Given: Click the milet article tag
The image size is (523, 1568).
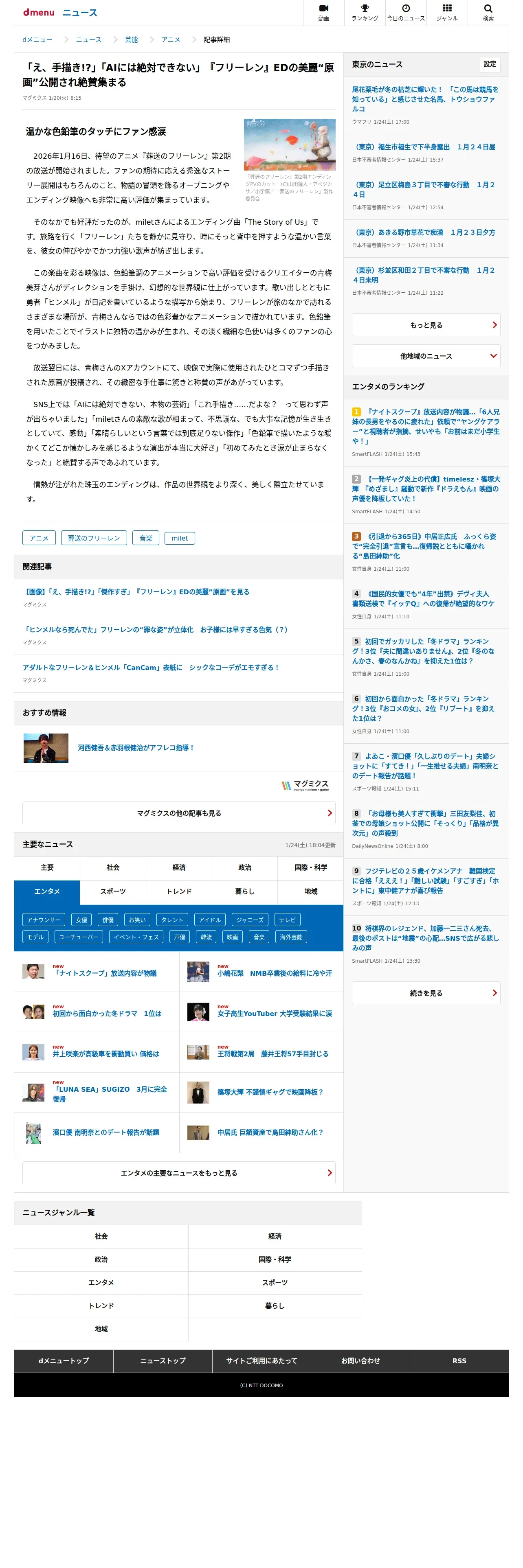Looking at the screenshot, I should pyautogui.click(x=180, y=538).
